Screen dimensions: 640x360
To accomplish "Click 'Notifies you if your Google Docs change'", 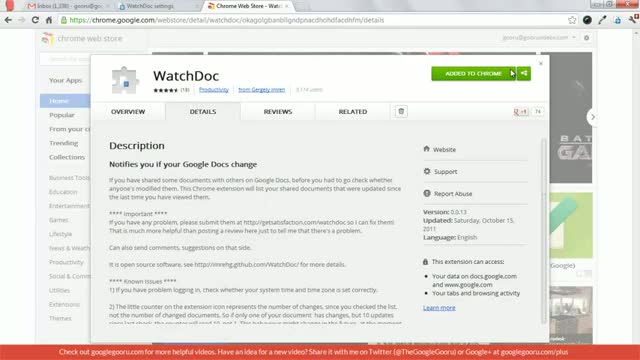I will pos(183,164).
